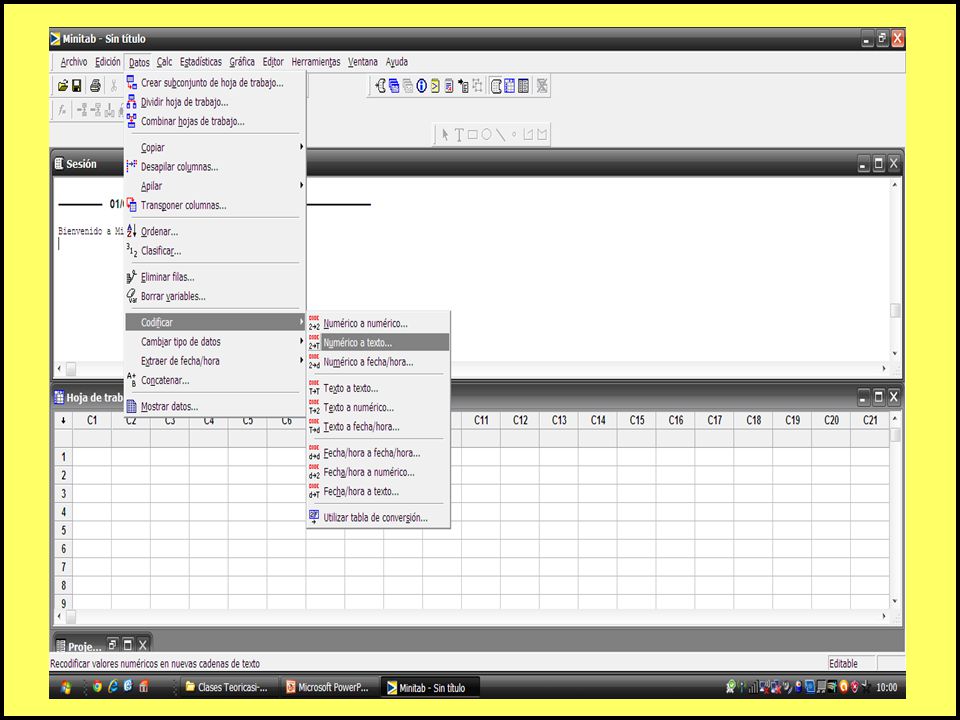Choose Fecha/hora a numérico submenu item
This screenshot has height=720, width=960.
point(378,473)
